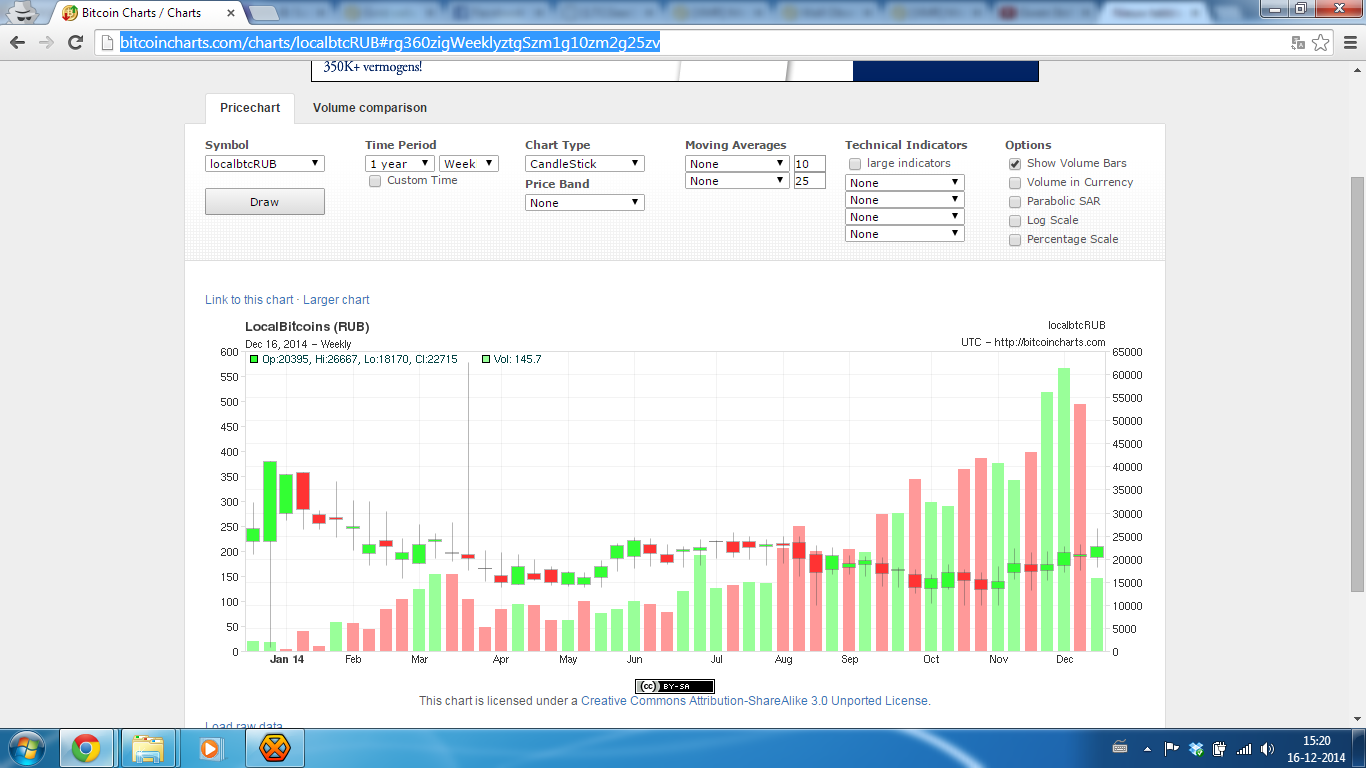This screenshot has height=768, width=1366.
Task: Uncheck Show Volume Bars
Action: coord(1015,164)
